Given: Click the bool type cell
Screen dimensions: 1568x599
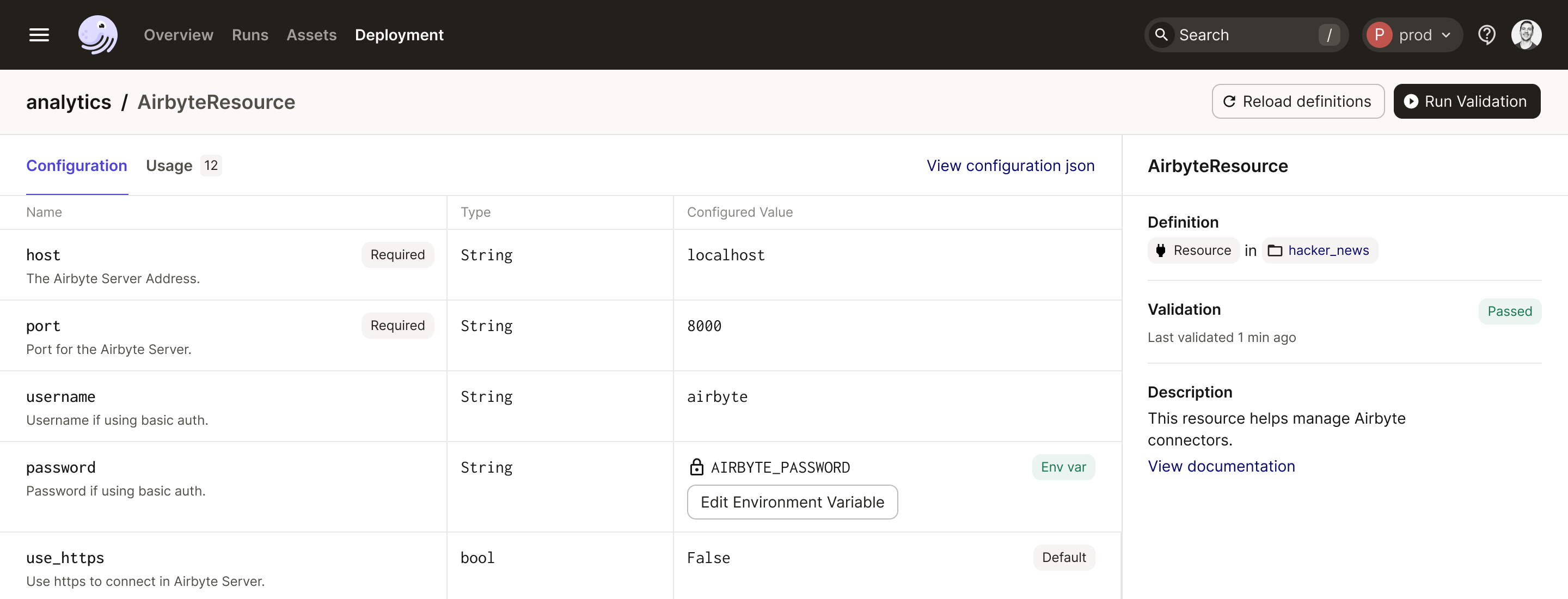Looking at the screenshot, I should 477,557.
